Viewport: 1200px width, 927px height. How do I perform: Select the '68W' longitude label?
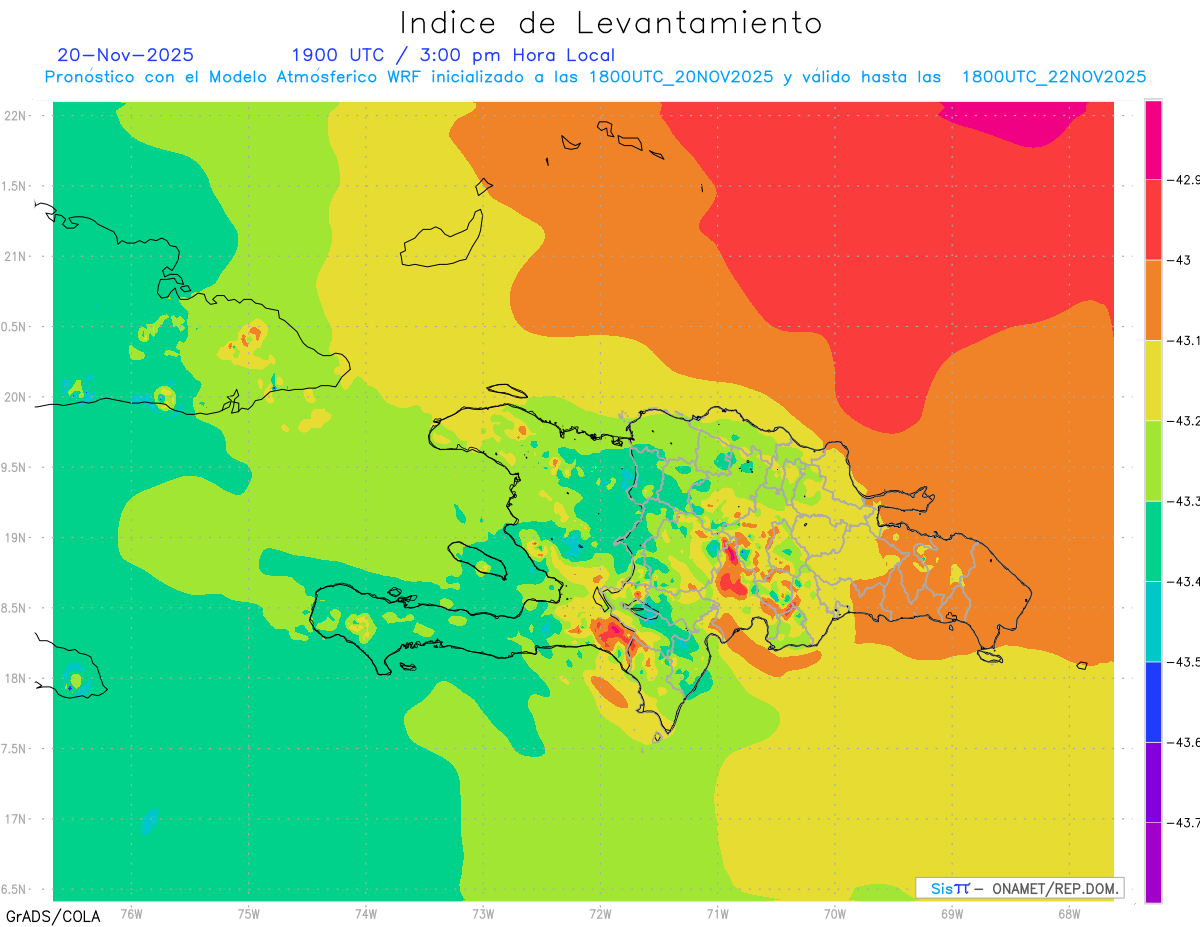[1069, 914]
